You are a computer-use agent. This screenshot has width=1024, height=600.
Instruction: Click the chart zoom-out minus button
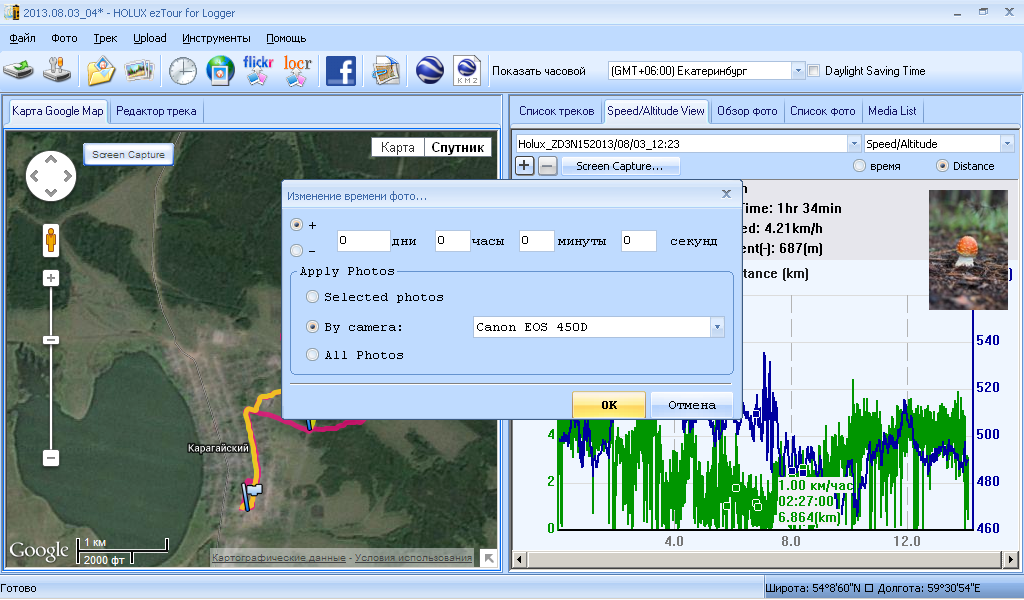tap(548, 166)
